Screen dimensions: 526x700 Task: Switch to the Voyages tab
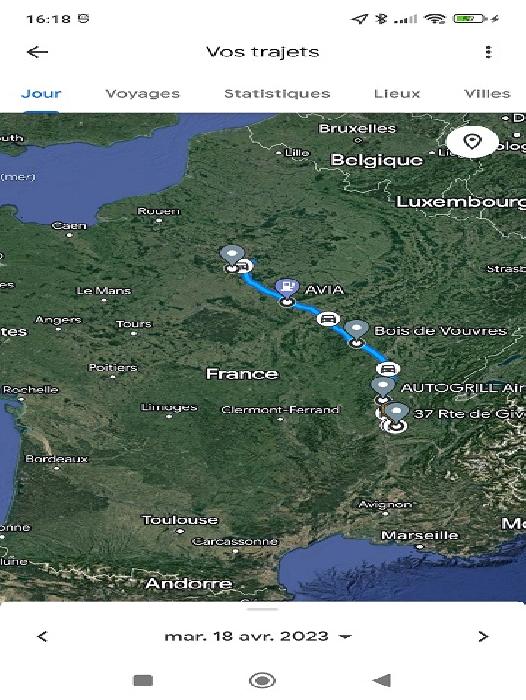(142, 94)
